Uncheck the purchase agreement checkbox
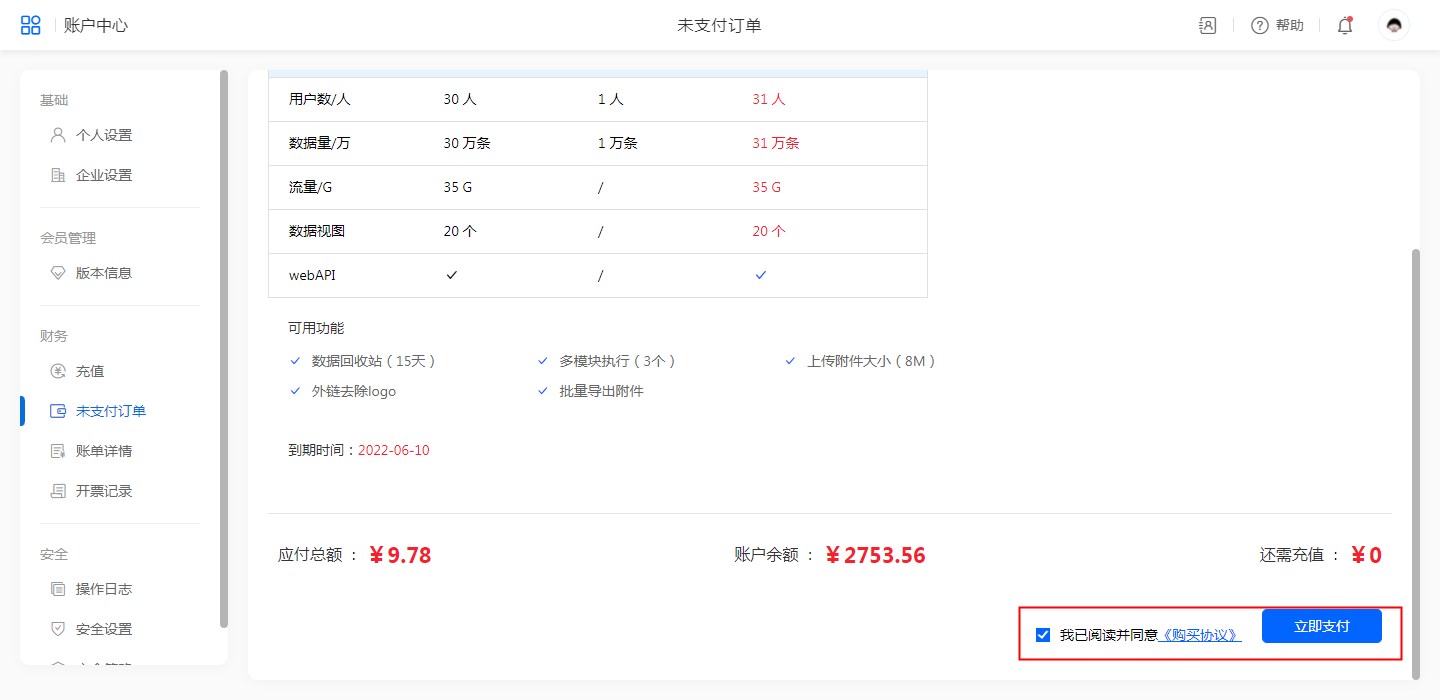The width and height of the screenshot is (1440, 700). click(1043, 635)
